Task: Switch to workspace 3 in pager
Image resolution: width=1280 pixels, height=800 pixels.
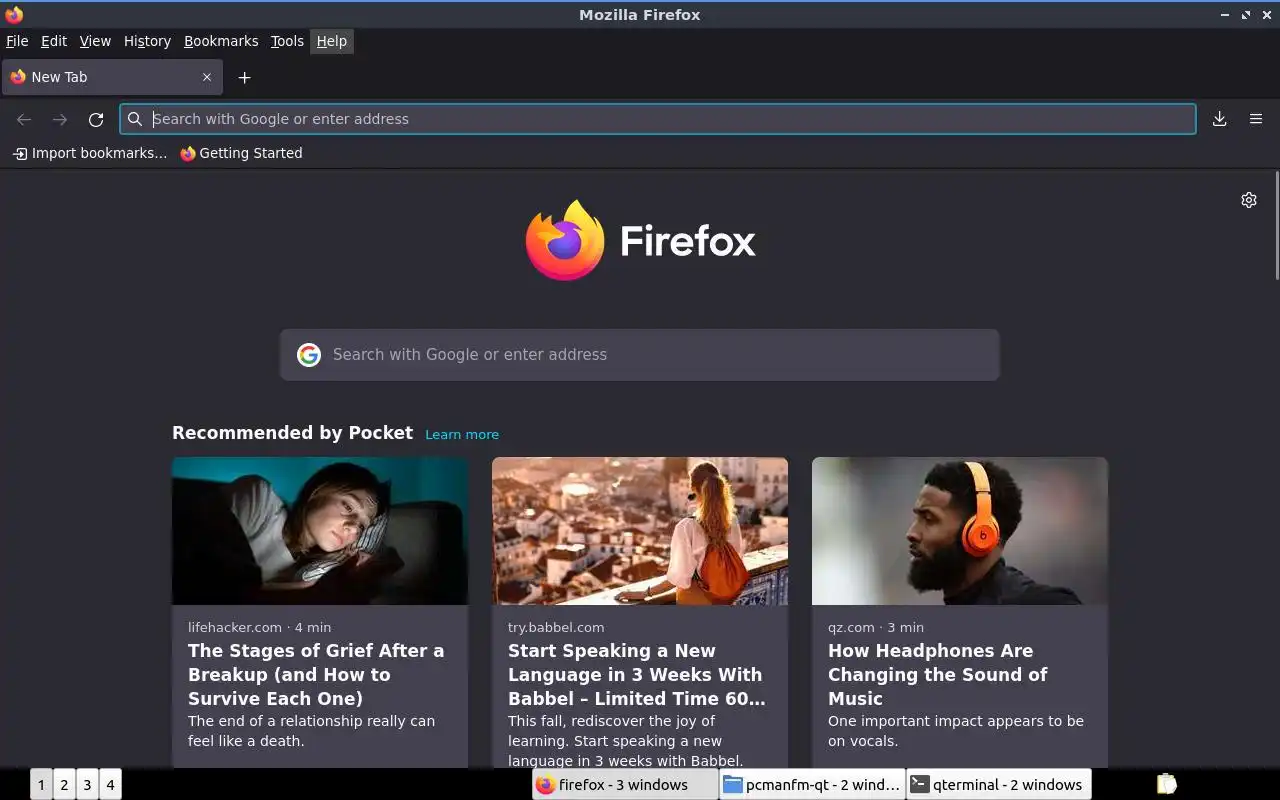Action: tap(87, 785)
